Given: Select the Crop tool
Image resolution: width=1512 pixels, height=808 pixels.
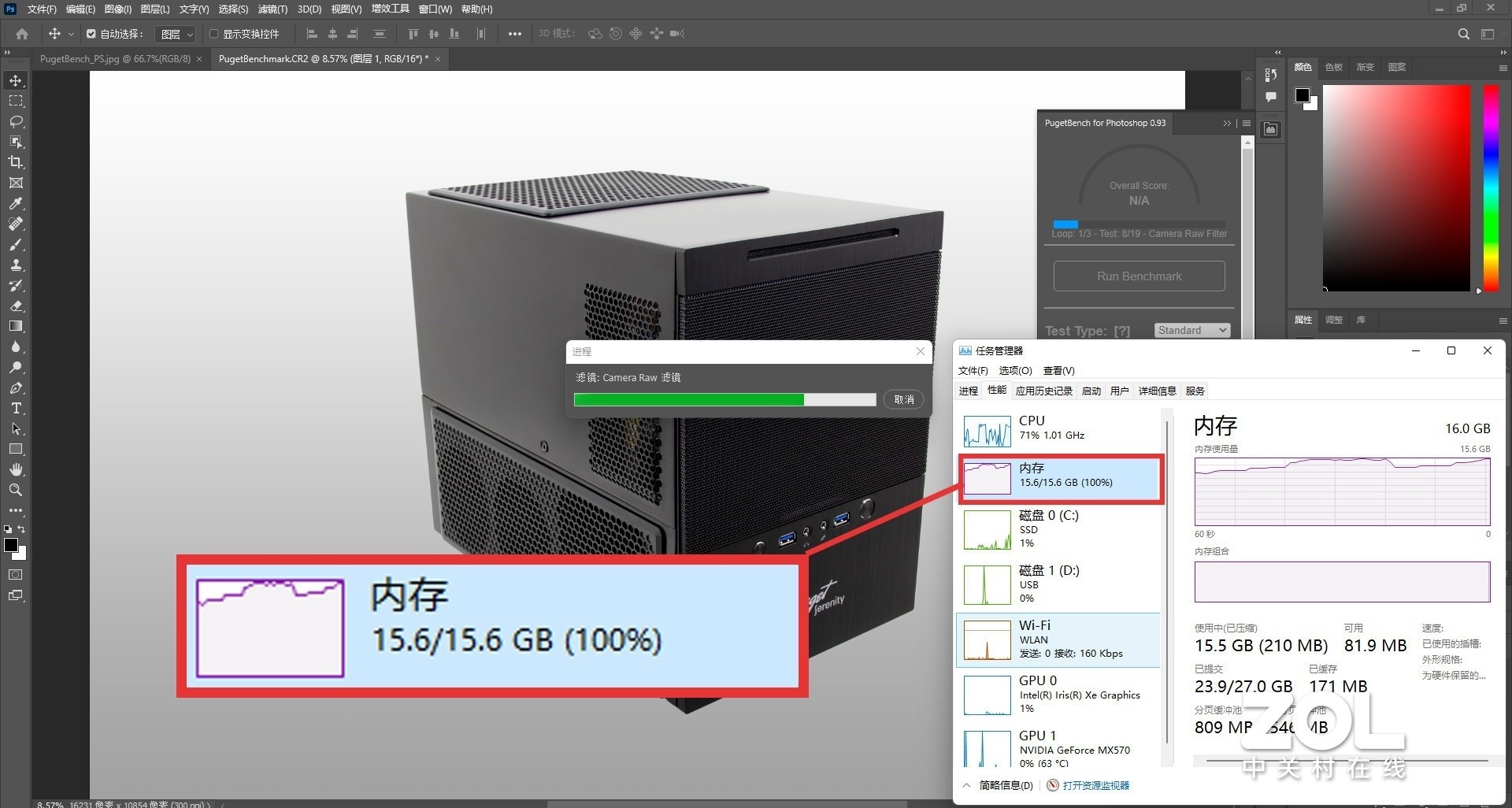Looking at the screenshot, I should pos(16,162).
